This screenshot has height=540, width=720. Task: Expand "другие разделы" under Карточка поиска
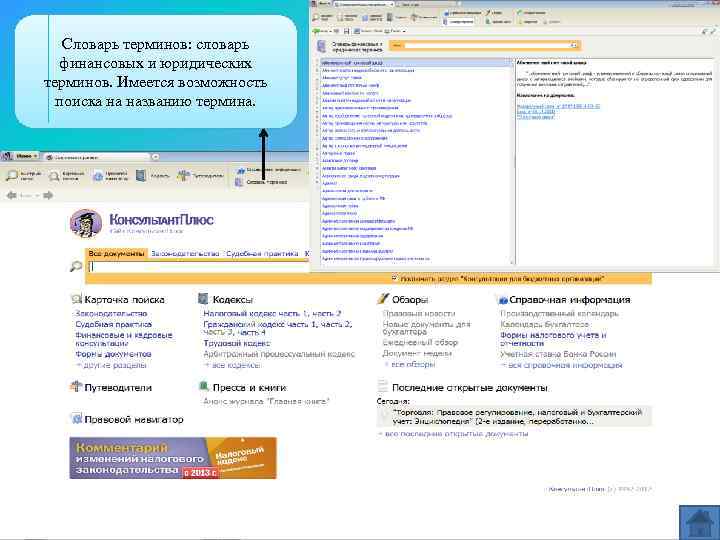click(112, 366)
